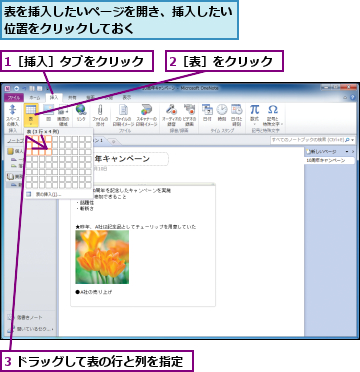Collapse the ribbon with the small arrow
The width and height of the screenshot is (360, 372).
point(346,97)
